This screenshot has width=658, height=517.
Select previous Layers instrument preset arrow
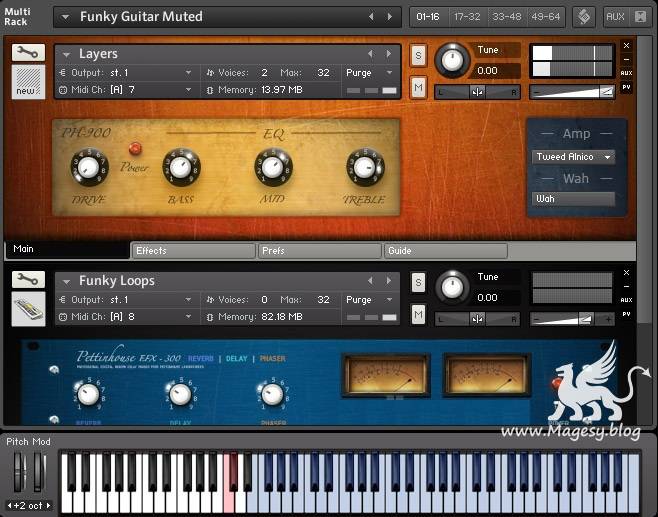[370, 54]
